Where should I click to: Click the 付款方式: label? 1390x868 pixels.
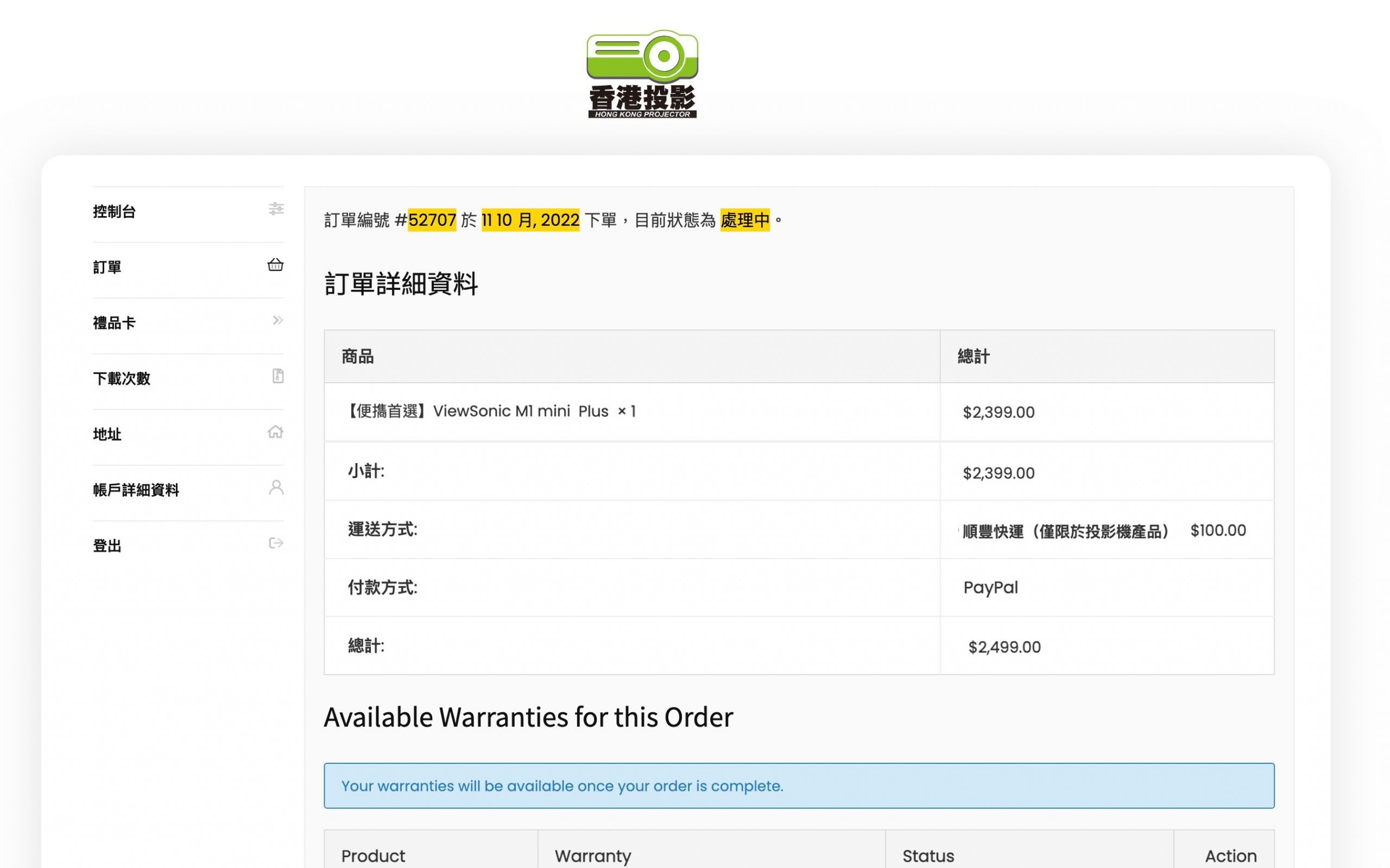pyautogui.click(x=382, y=587)
